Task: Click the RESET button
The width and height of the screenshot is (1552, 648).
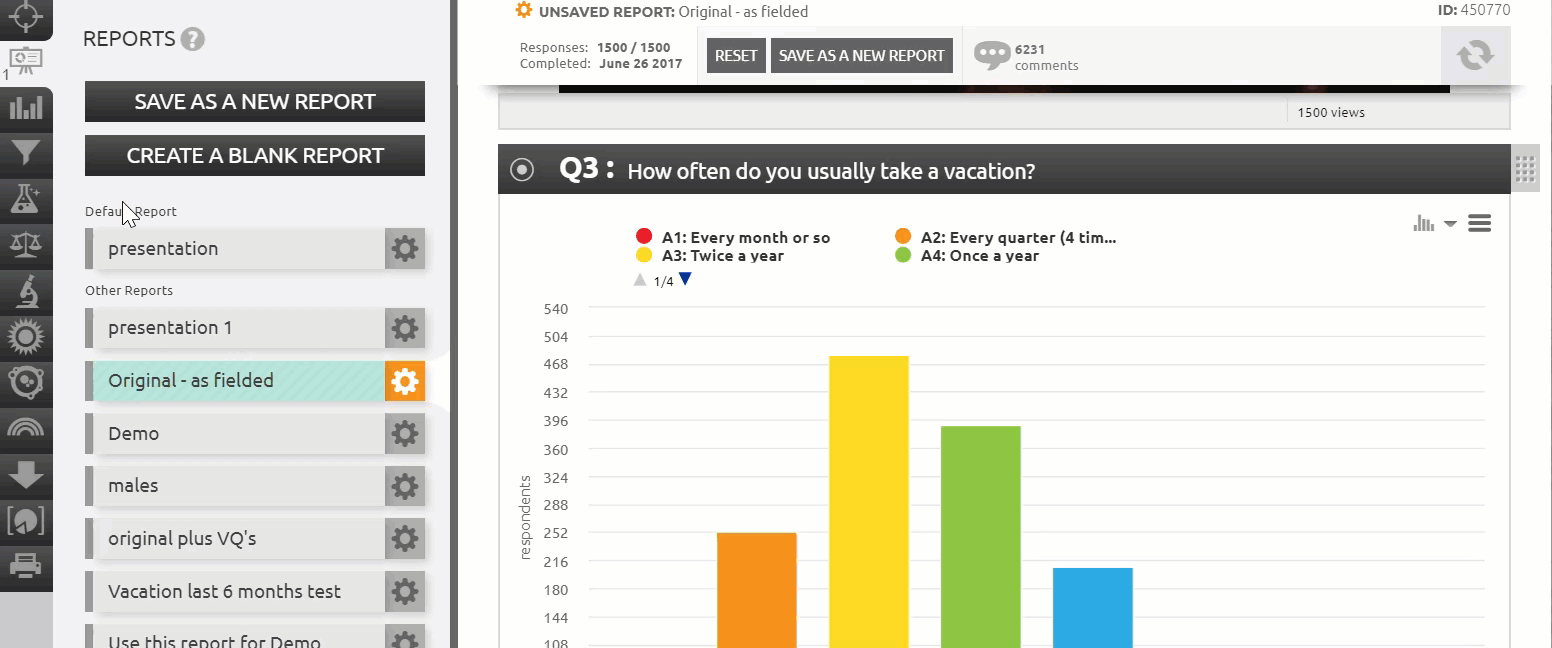Action: point(736,56)
